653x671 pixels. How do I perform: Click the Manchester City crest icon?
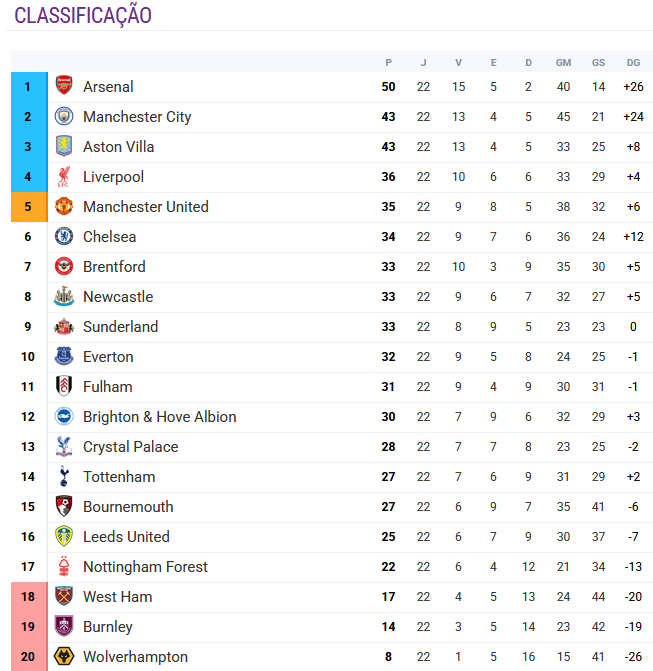pos(64,117)
